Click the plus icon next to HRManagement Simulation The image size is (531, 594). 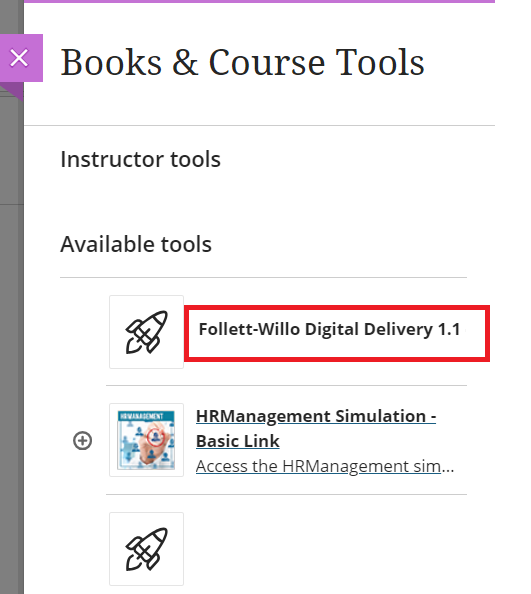(82, 441)
